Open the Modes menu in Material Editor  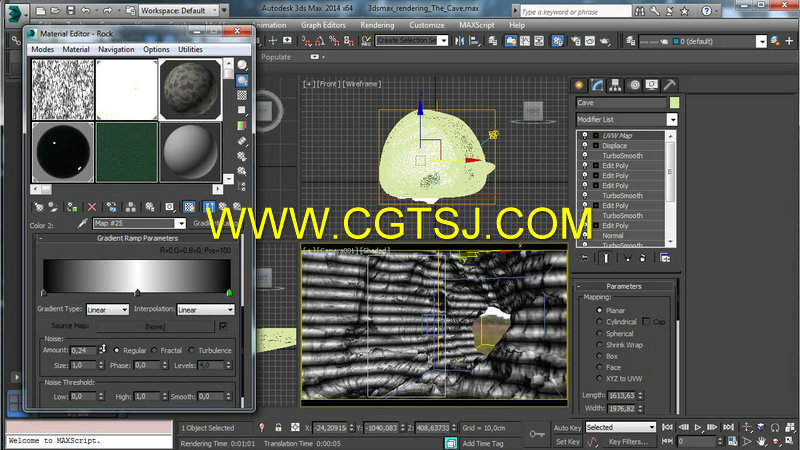[x=42, y=49]
